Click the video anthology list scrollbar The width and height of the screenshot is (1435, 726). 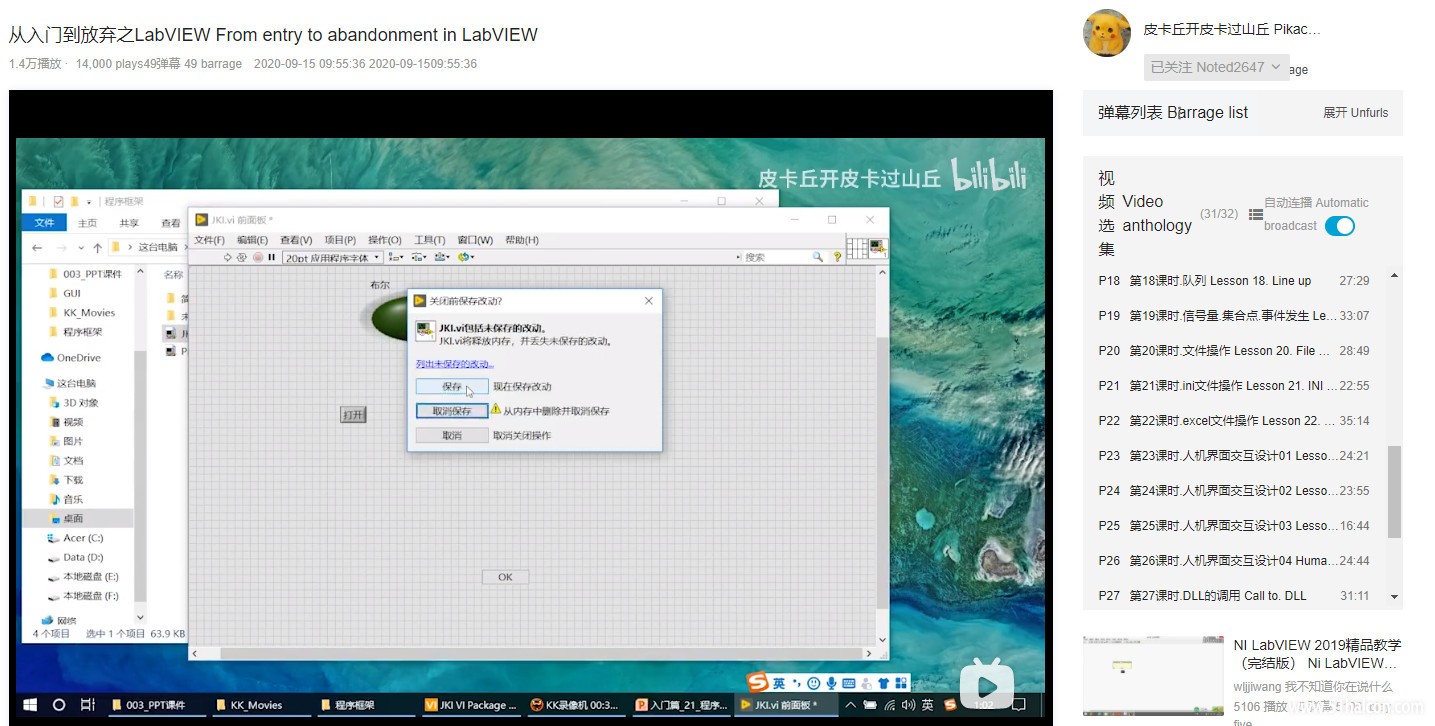[1394, 491]
